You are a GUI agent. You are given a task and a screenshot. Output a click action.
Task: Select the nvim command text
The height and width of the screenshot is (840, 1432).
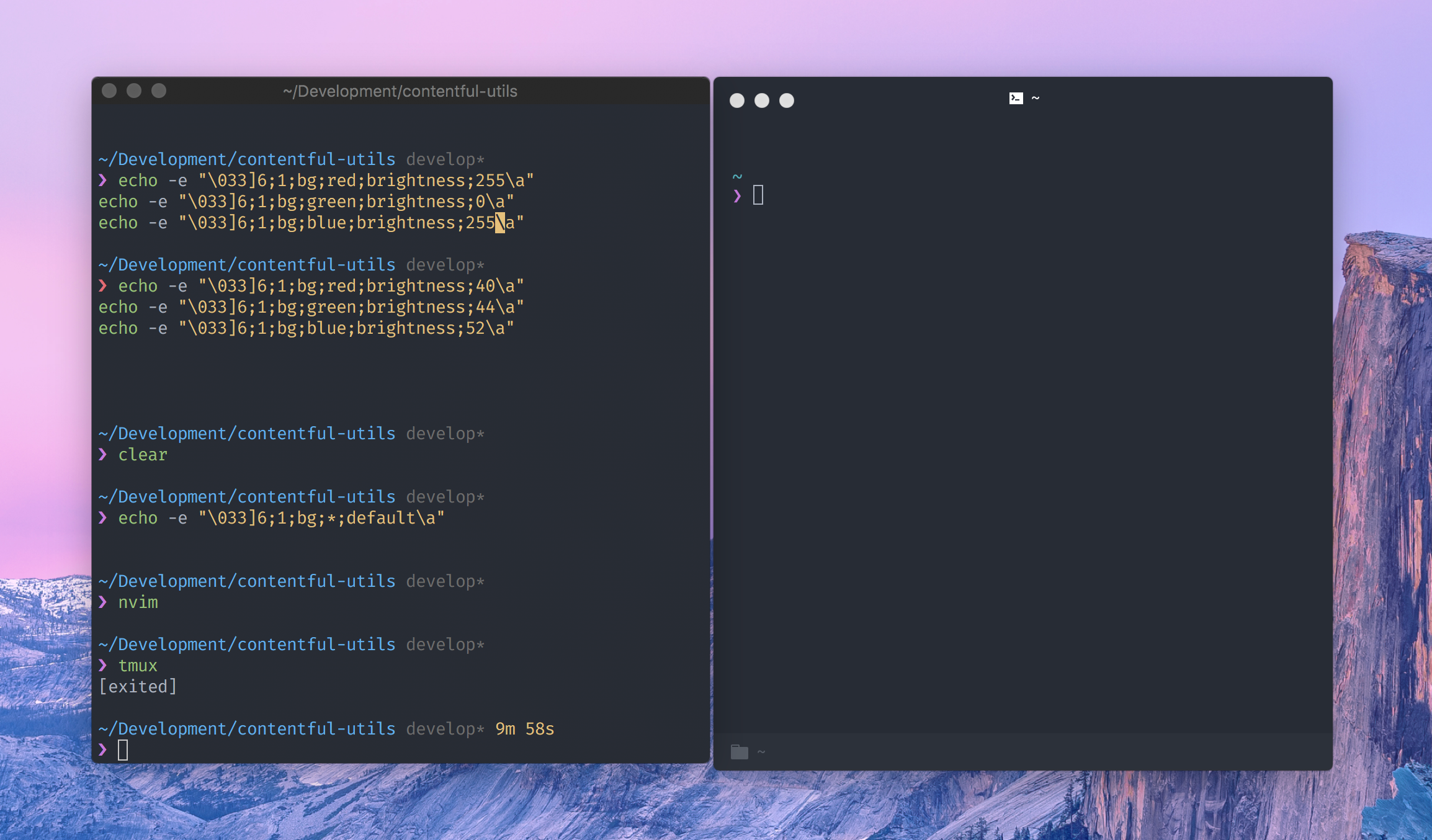(138, 602)
